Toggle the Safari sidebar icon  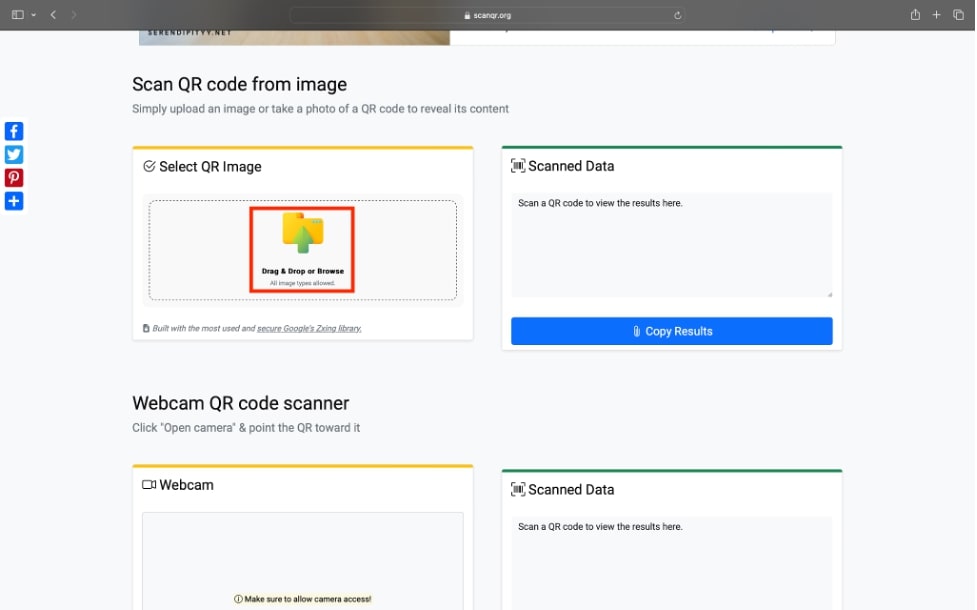[x=17, y=15]
